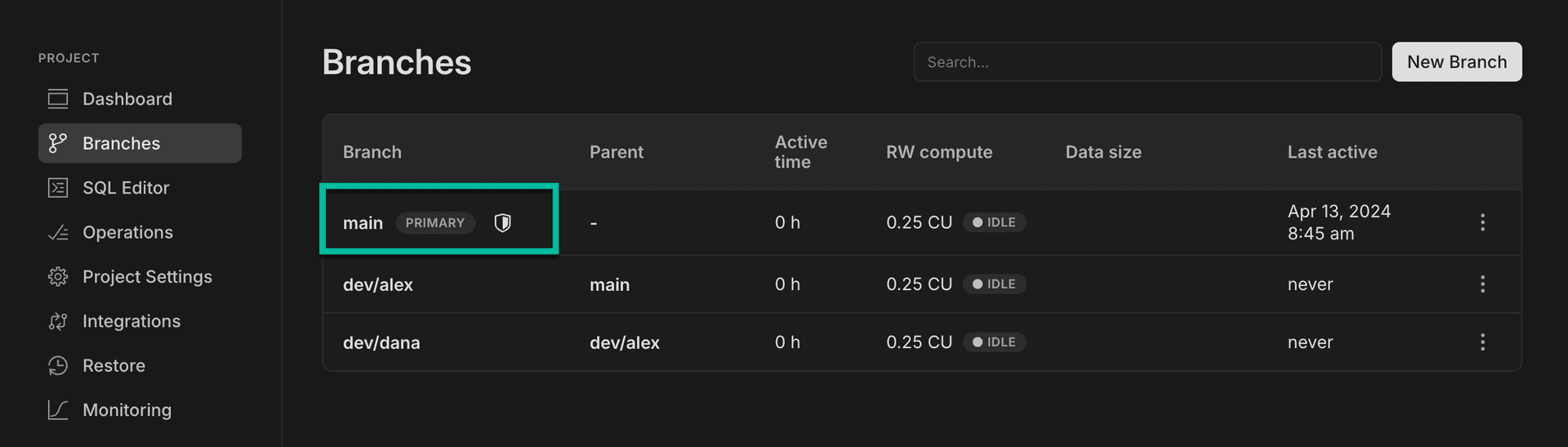Viewport: 1568px width, 447px height.
Task: Open the Restore menu item
Action: (114, 366)
